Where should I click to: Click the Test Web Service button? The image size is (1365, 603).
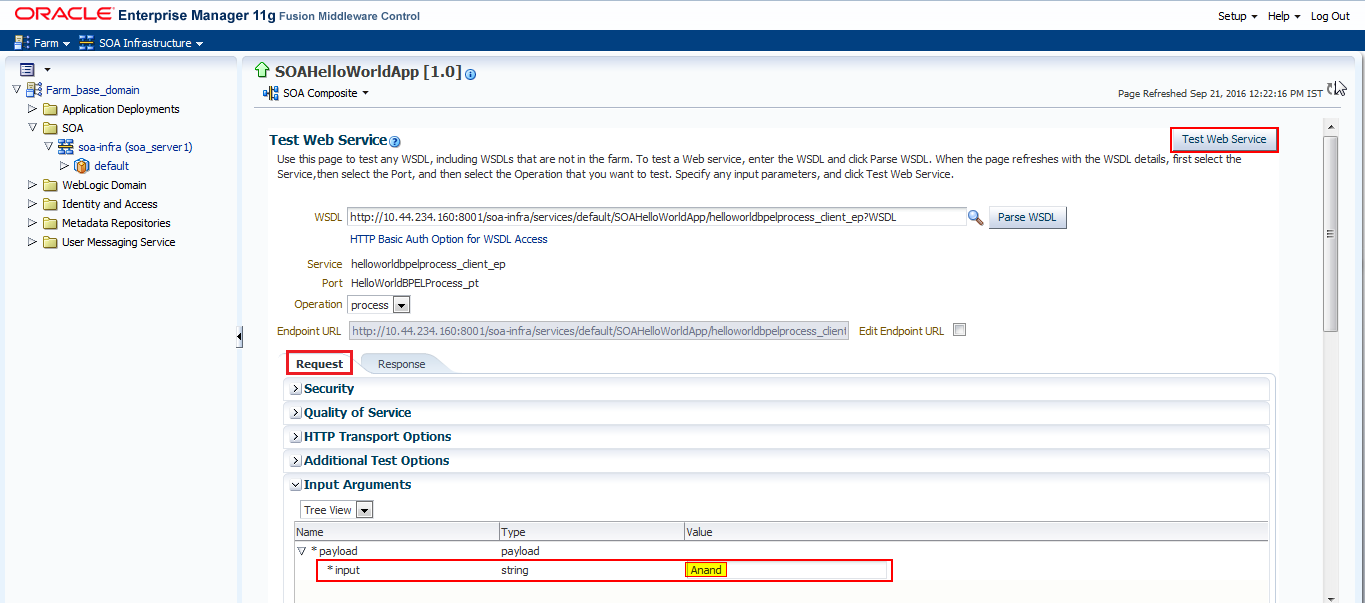pyautogui.click(x=1223, y=139)
